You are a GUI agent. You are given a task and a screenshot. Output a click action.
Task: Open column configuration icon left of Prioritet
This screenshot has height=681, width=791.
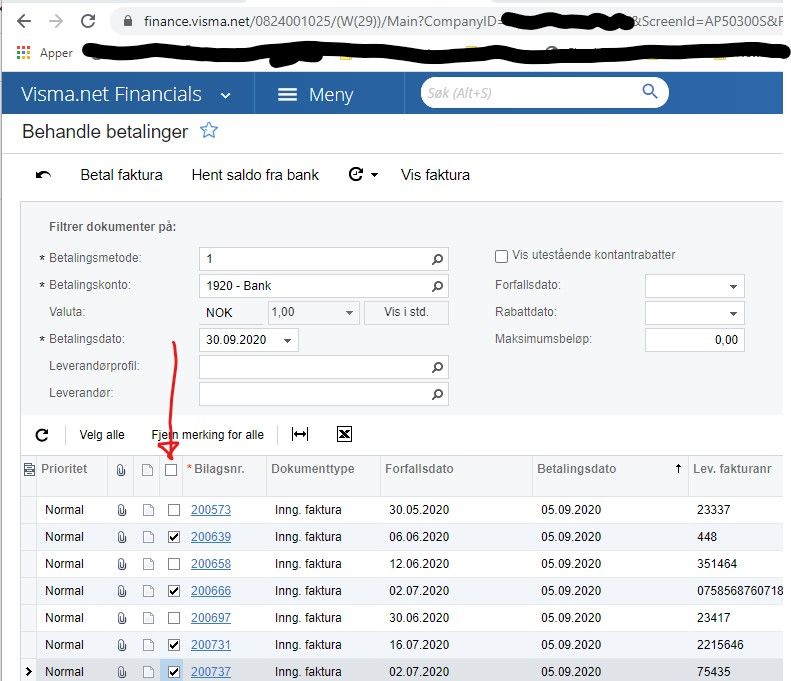pos(29,470)
